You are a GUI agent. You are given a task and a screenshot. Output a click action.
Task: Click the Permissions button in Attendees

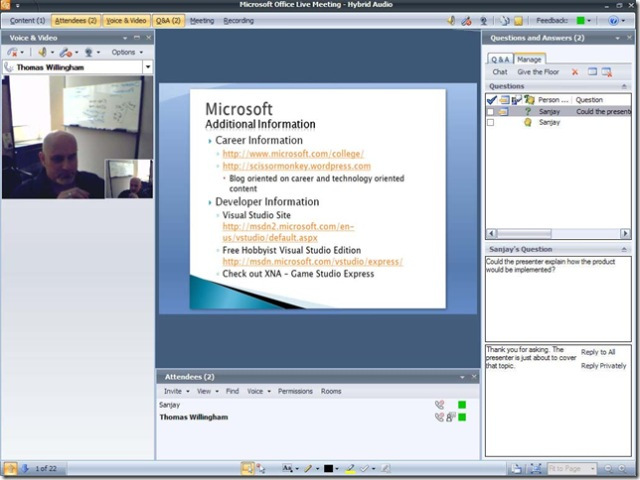tap(295, 391)
